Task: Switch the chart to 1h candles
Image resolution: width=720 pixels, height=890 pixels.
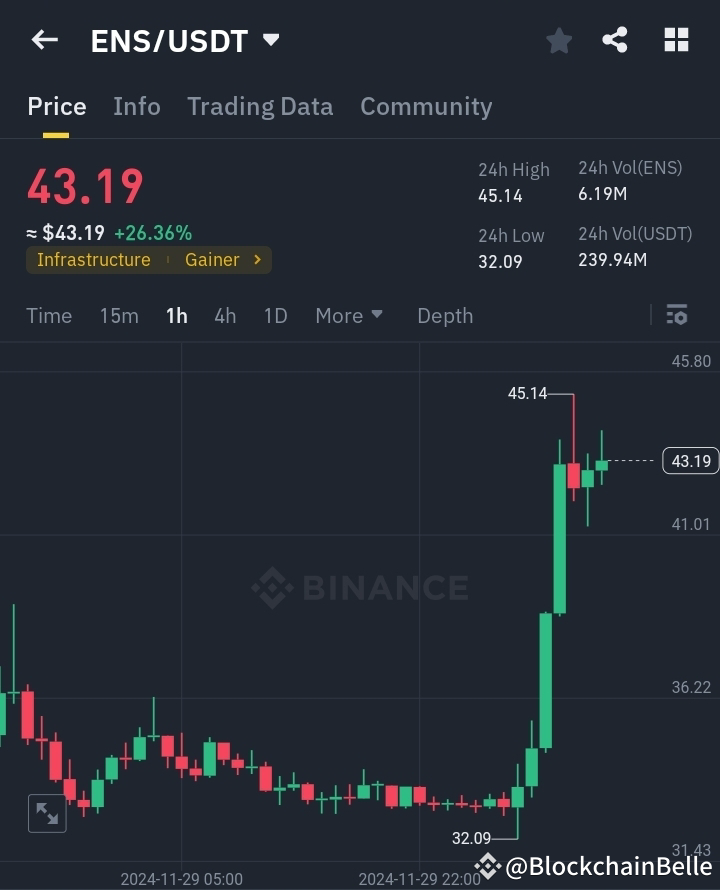Action: click(x=176, y=315)
